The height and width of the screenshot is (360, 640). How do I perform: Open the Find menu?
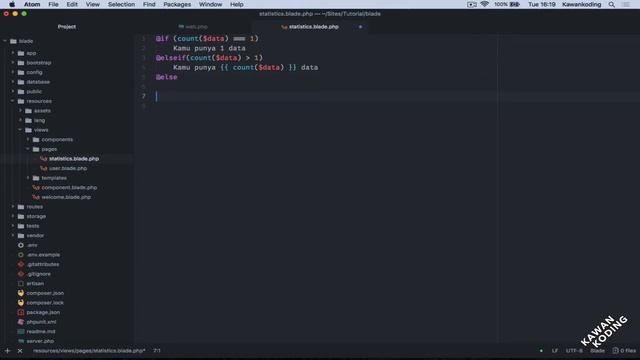pyautogui.click(x=149, y=4)
